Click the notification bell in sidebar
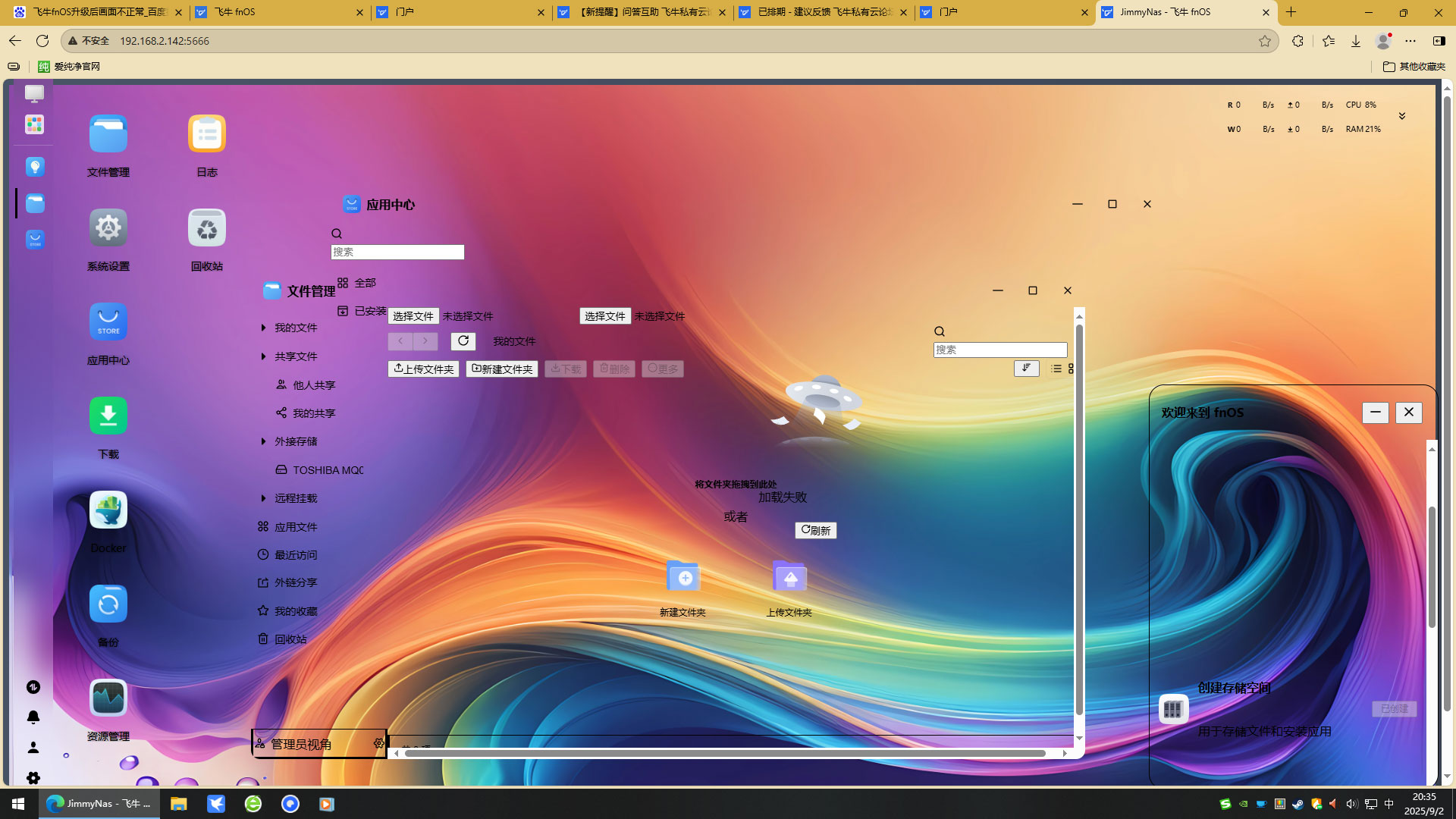The height and width of the screenshot is (819, 1456). point(33,717)
